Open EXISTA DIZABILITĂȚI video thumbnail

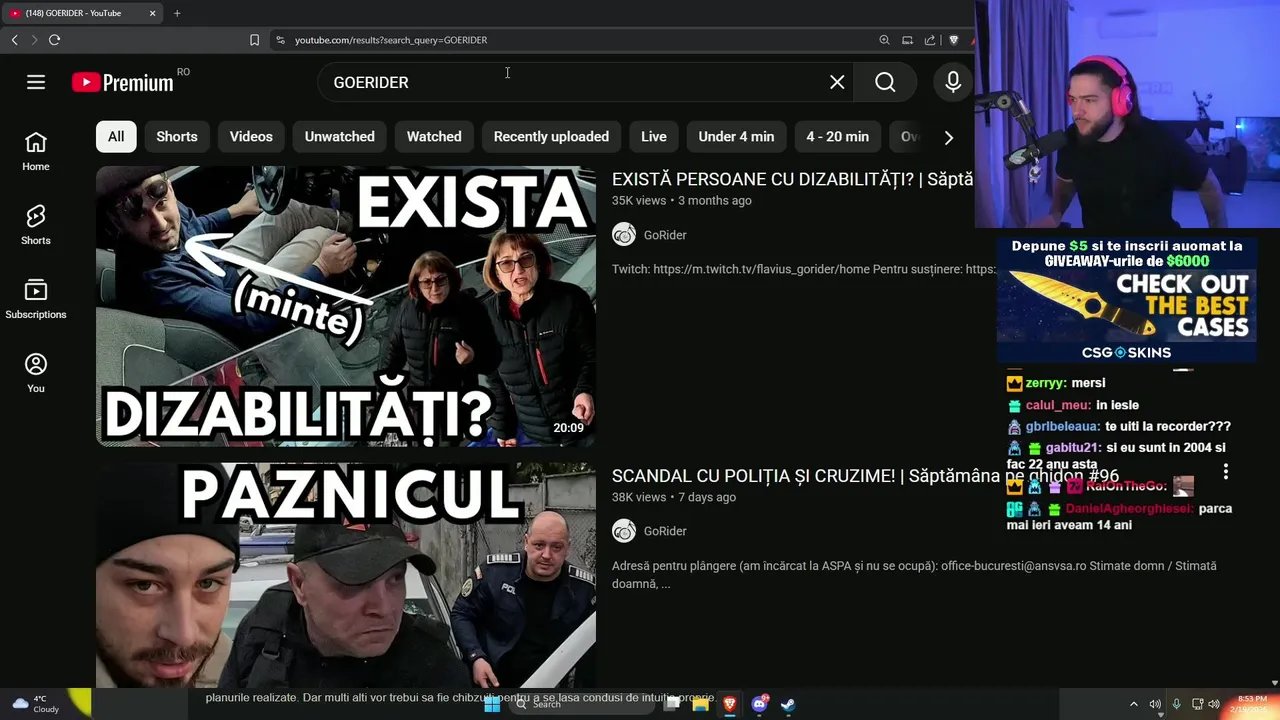pos(346,306)
